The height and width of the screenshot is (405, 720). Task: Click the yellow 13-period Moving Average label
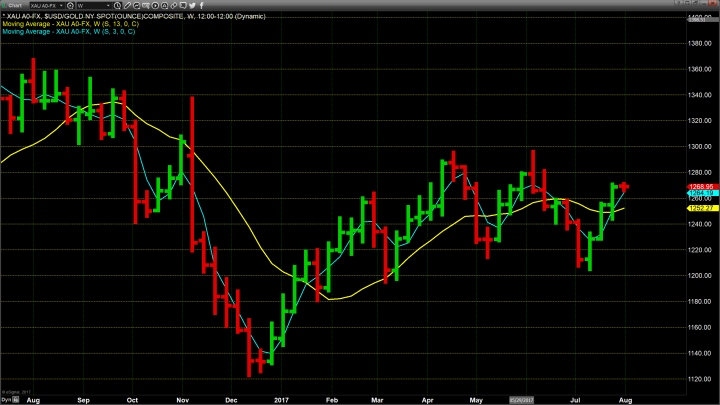point(70,26)
